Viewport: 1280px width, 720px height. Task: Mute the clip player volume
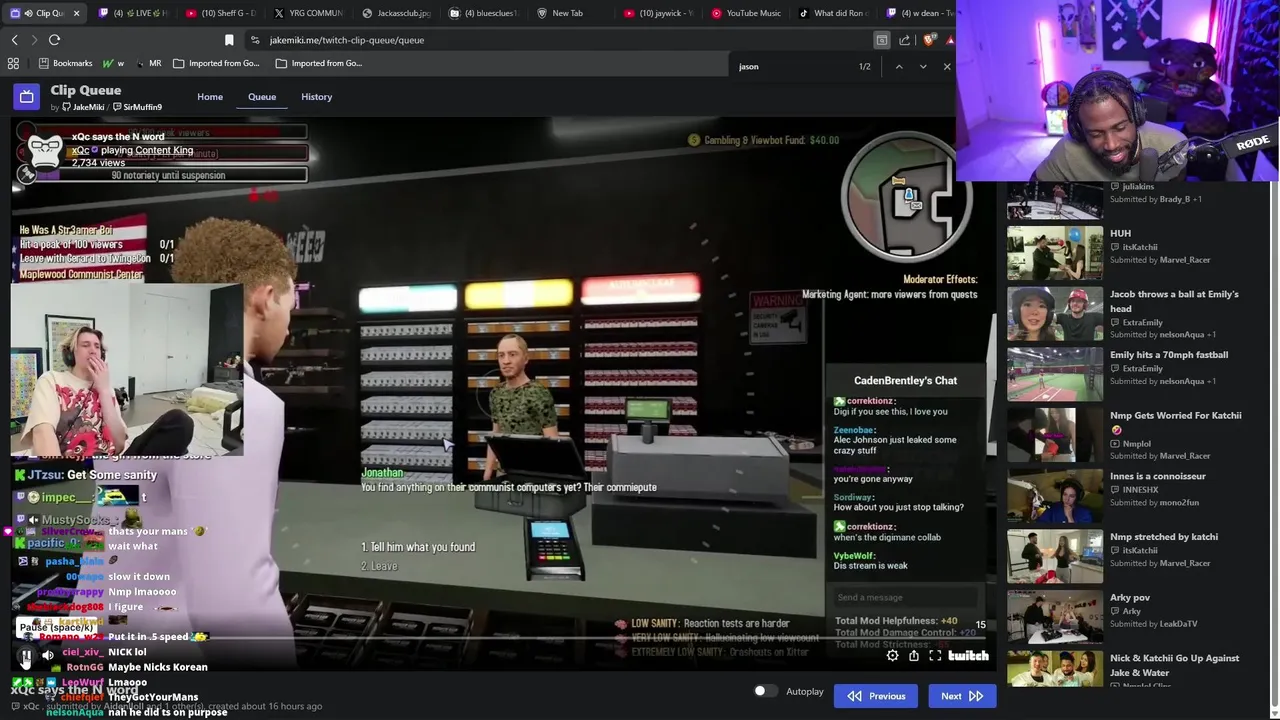point(48,655)
